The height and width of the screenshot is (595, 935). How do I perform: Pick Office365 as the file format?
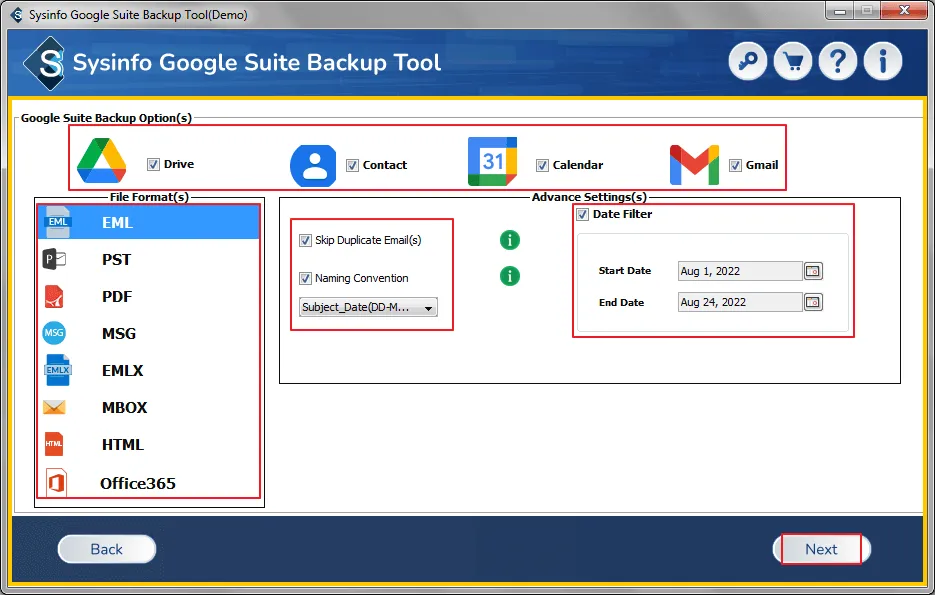coord(137,484)
